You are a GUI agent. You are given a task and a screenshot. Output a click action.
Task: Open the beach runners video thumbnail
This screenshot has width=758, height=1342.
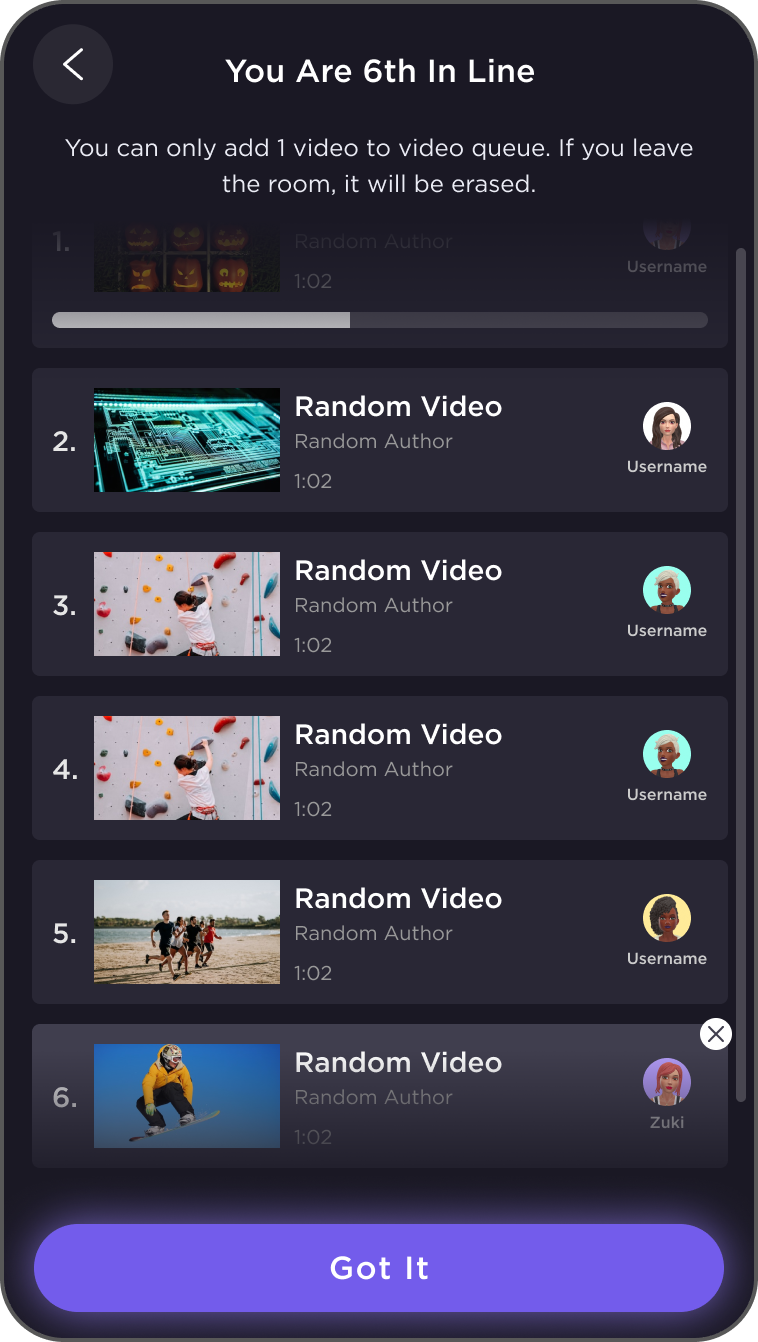point(187,932)
